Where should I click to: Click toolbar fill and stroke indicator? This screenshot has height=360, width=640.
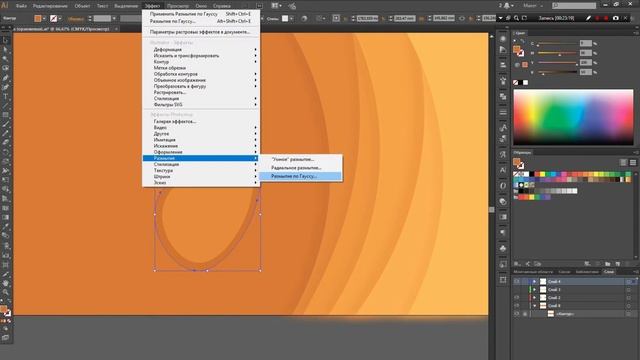[x=5, y=311]
